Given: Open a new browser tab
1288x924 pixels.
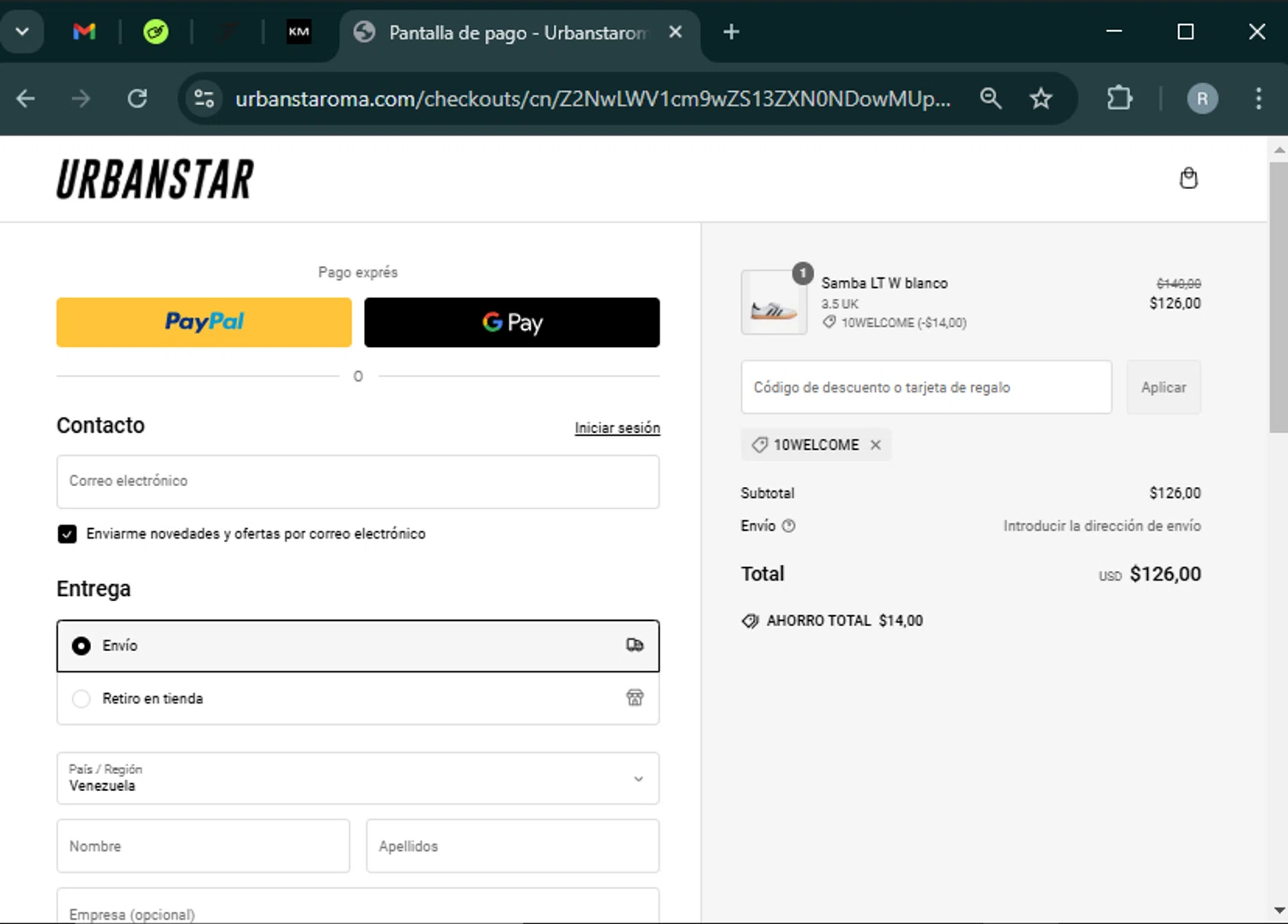Looking at the screenshot, I should tap(731, 32).
